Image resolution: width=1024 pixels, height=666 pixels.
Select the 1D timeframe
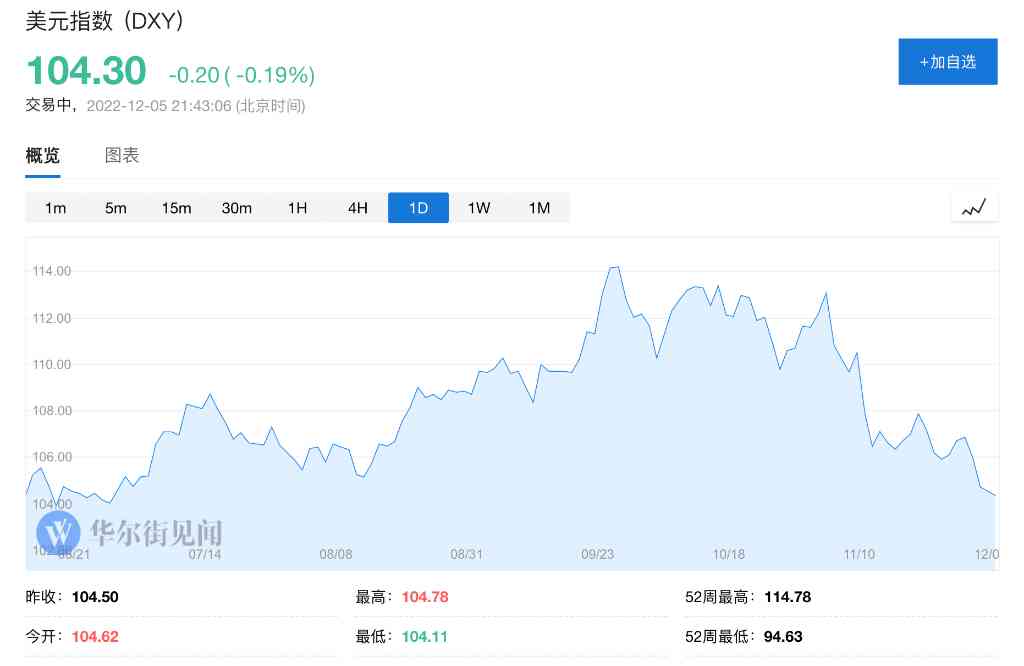tap(418, 207)
